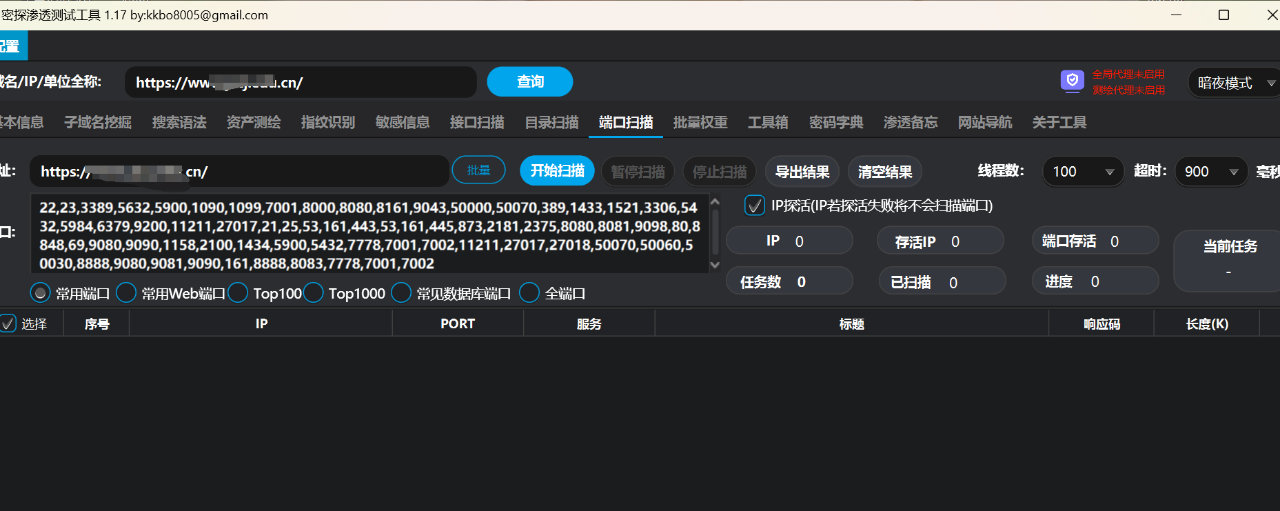This screenshot has height=511, width=1280.
Task: Click the 长度(K) column header
Action: [1207, 324]
